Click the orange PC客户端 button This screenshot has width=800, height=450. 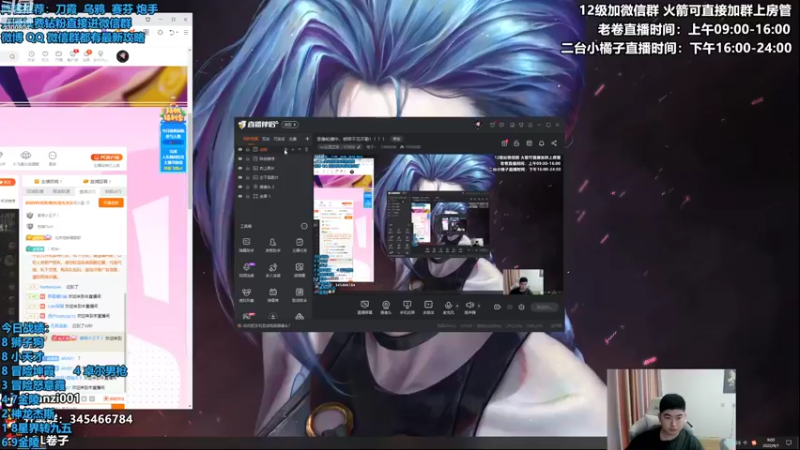(x=106, y=158)
